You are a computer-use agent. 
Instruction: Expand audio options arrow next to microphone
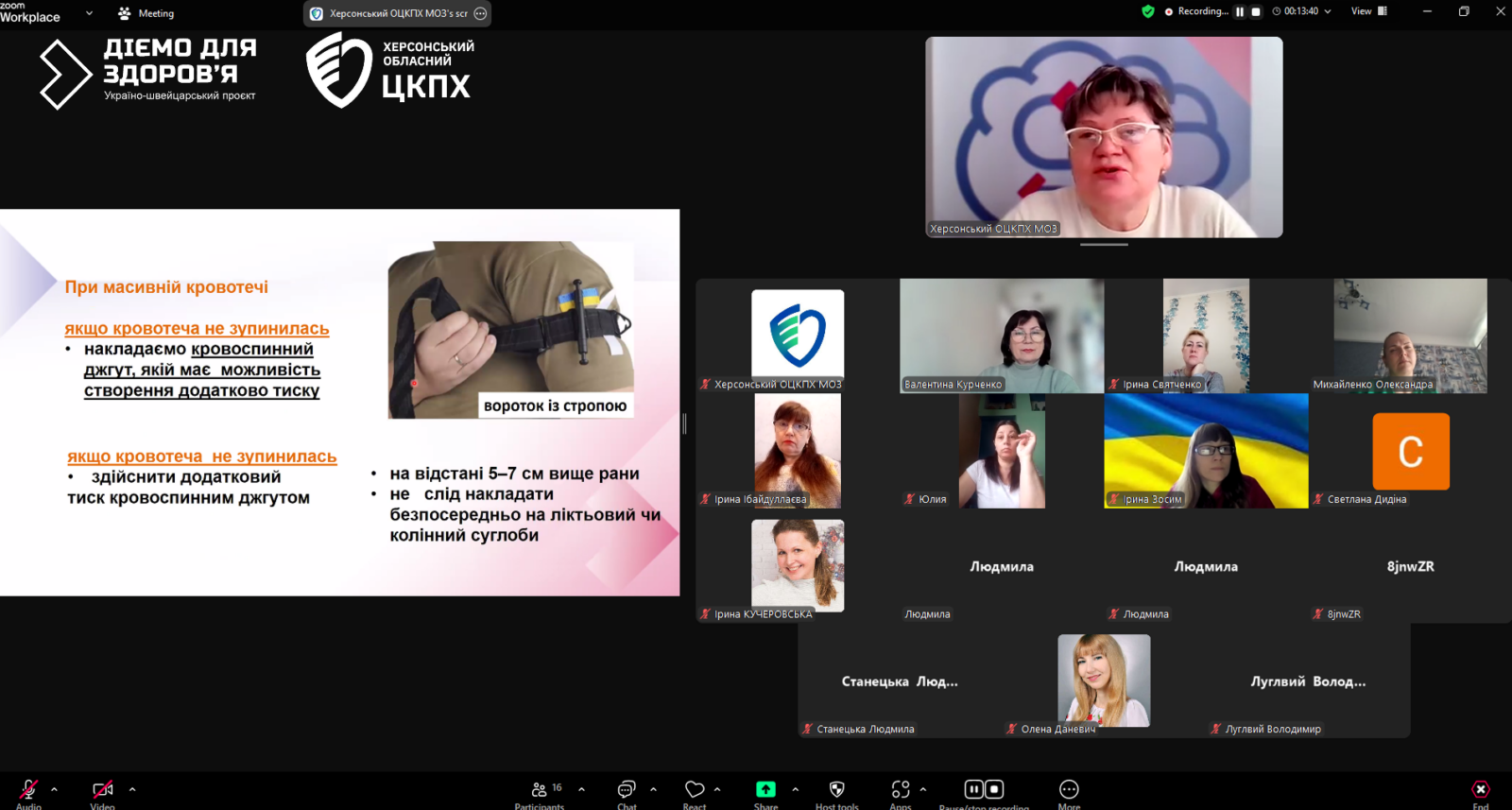54,789
